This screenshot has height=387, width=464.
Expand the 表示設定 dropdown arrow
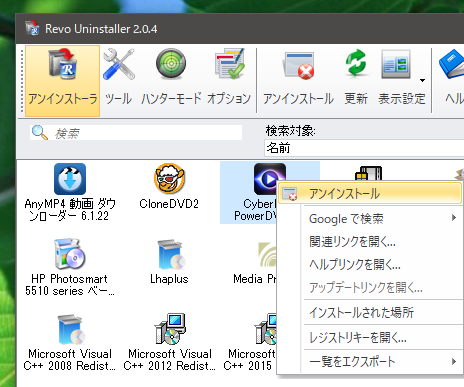pyautogui.click(x=422, y=80)
